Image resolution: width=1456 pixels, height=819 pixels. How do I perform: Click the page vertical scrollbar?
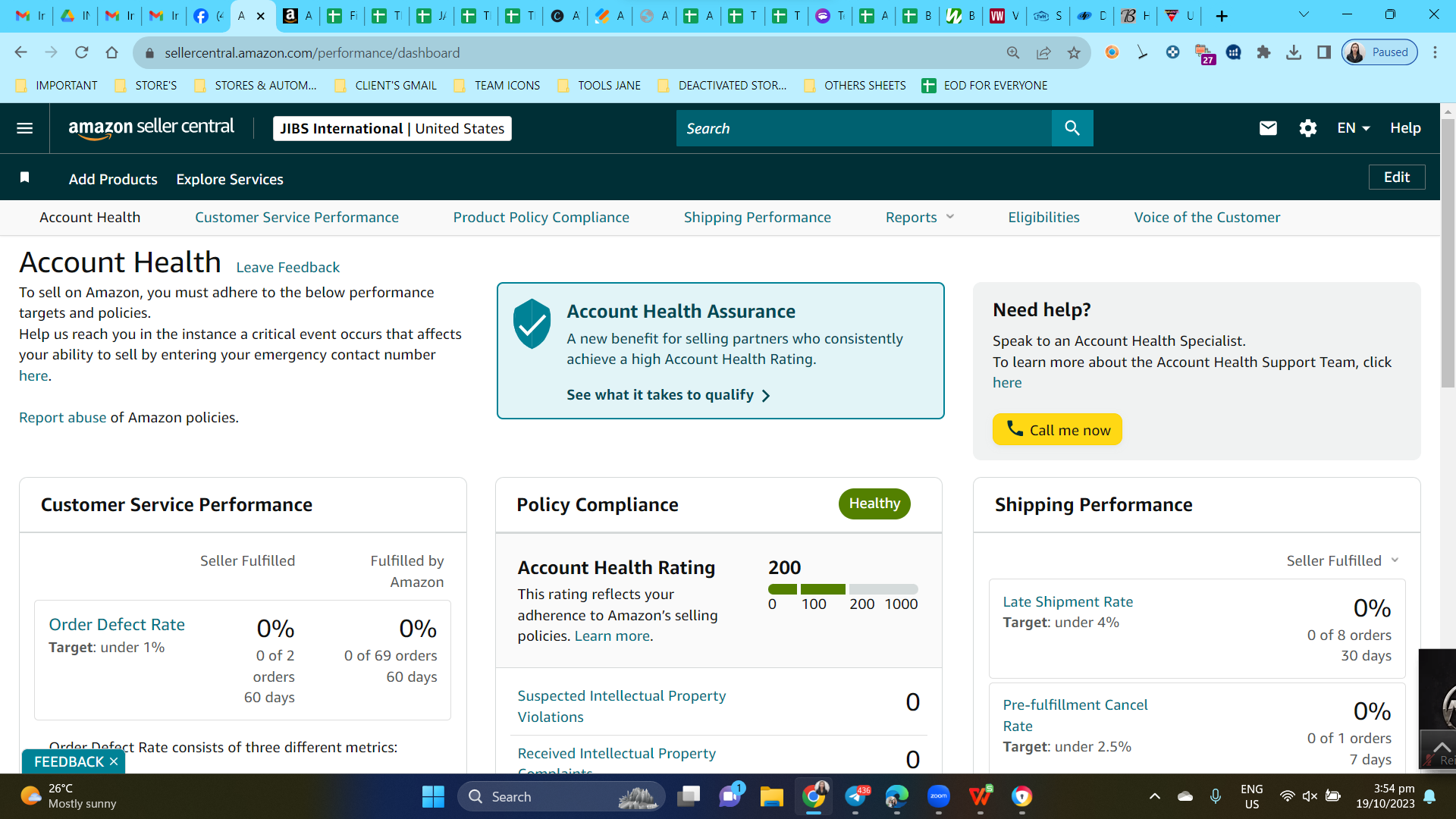(1448, 254)
